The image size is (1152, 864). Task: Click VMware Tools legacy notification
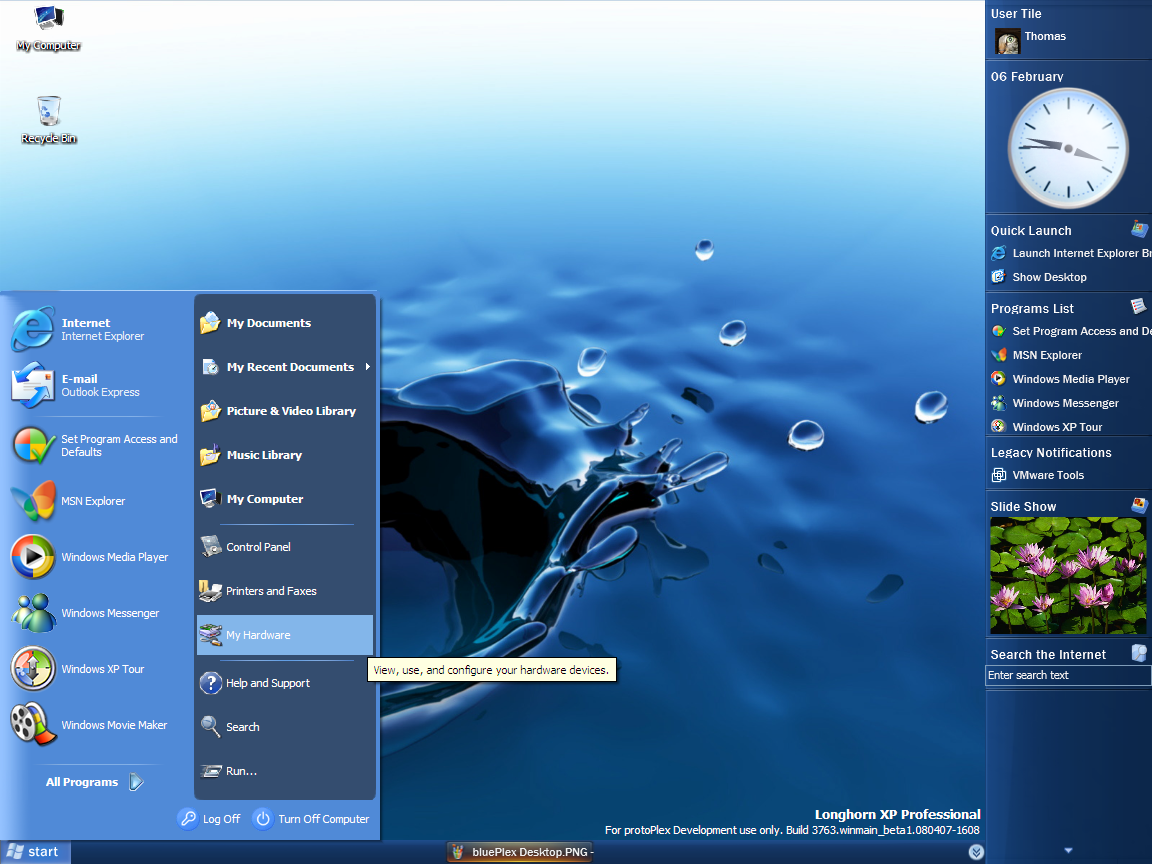pos(1037,475)
